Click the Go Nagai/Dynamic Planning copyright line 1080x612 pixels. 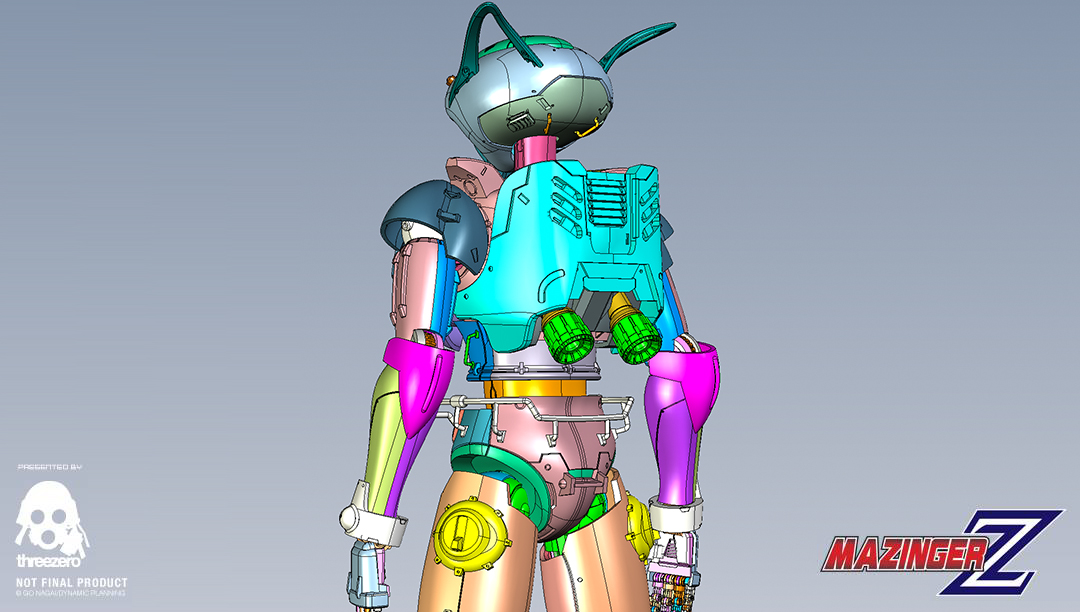71,594
